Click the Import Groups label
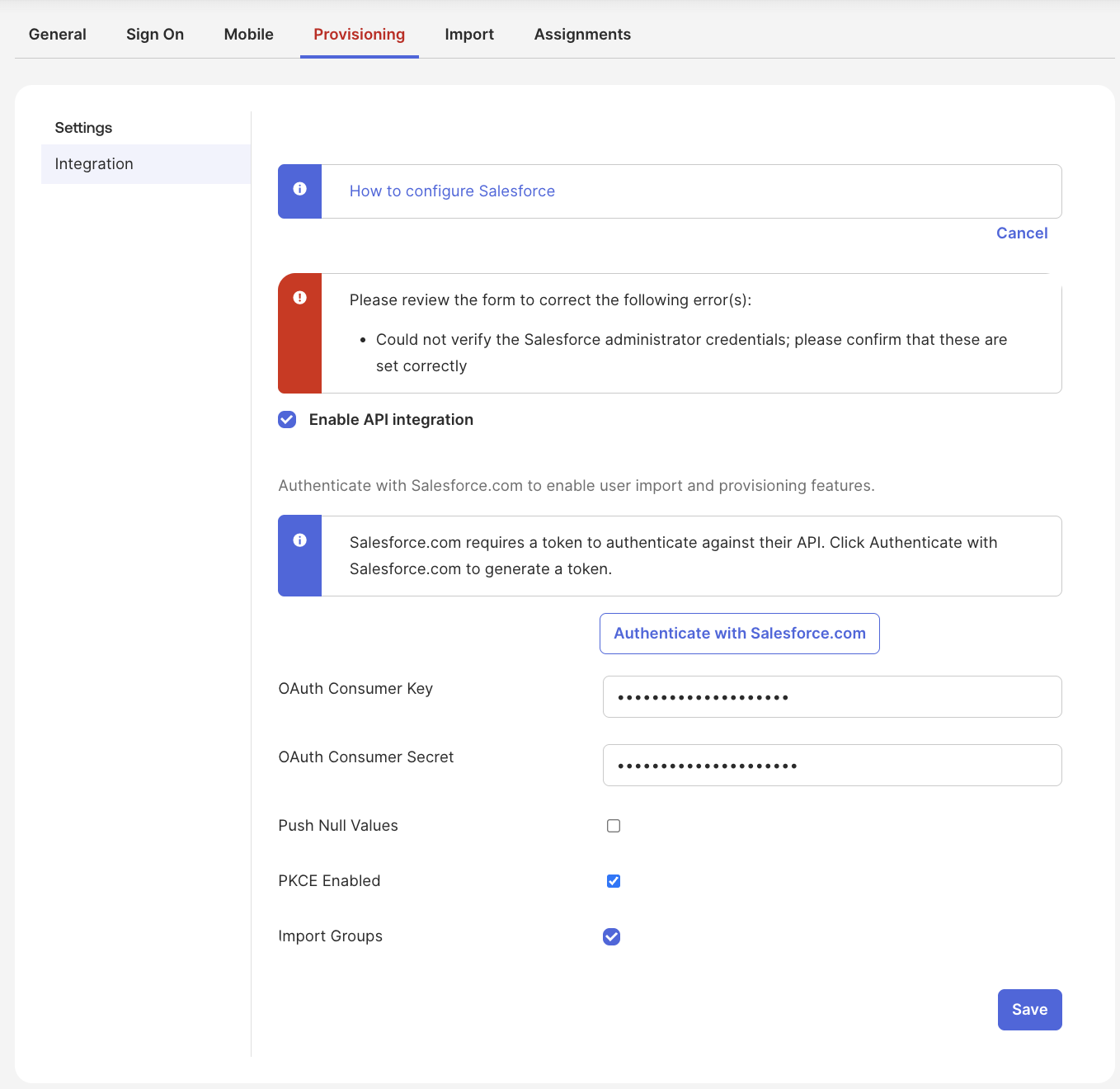 pyautogui.click(x=331, y=936)
